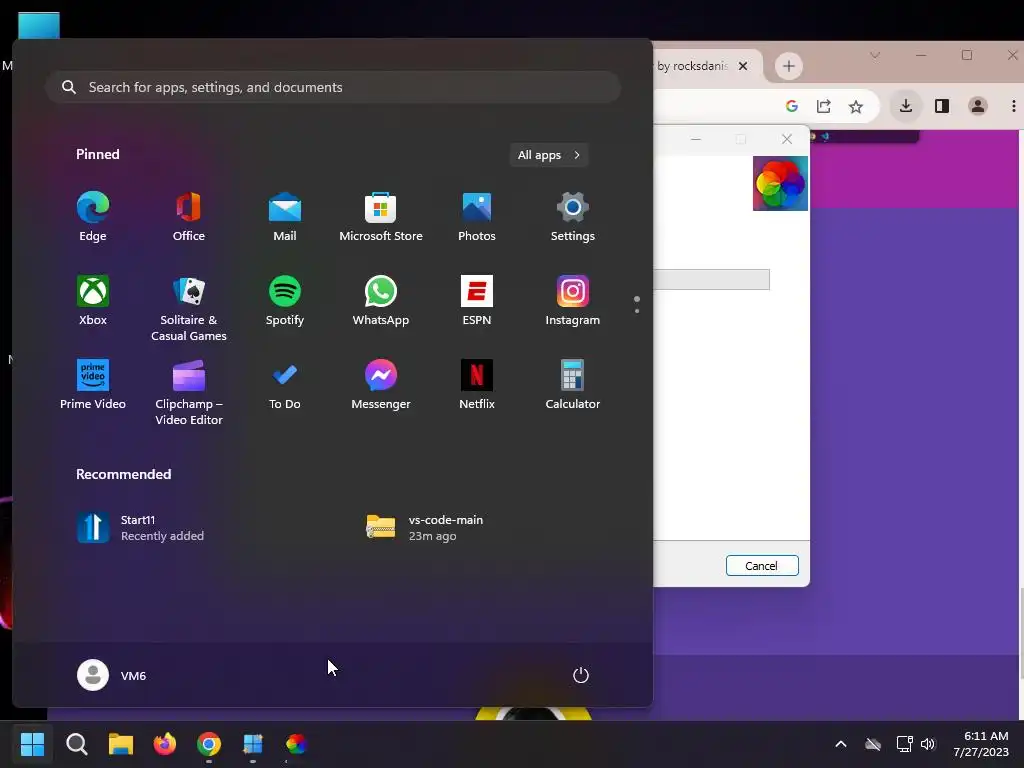Open the volume control in system tray
Image resolution: width=1024 pixels, height=768 pixels.
(928, 744)
